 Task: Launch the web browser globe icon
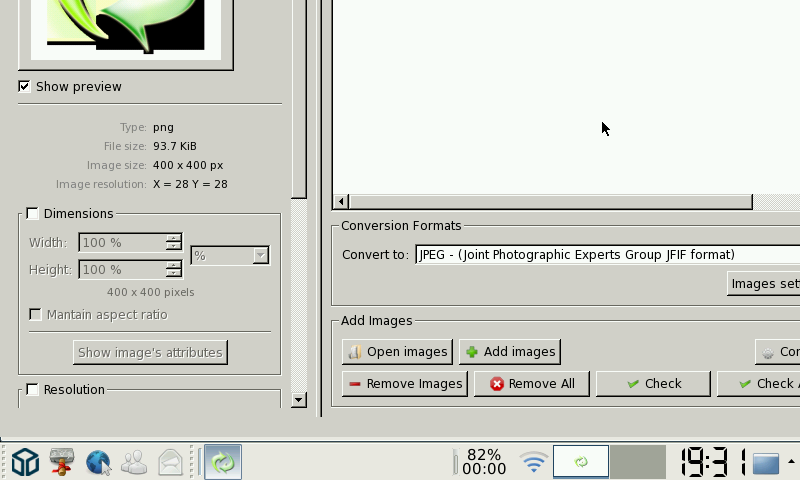(98, 462)
